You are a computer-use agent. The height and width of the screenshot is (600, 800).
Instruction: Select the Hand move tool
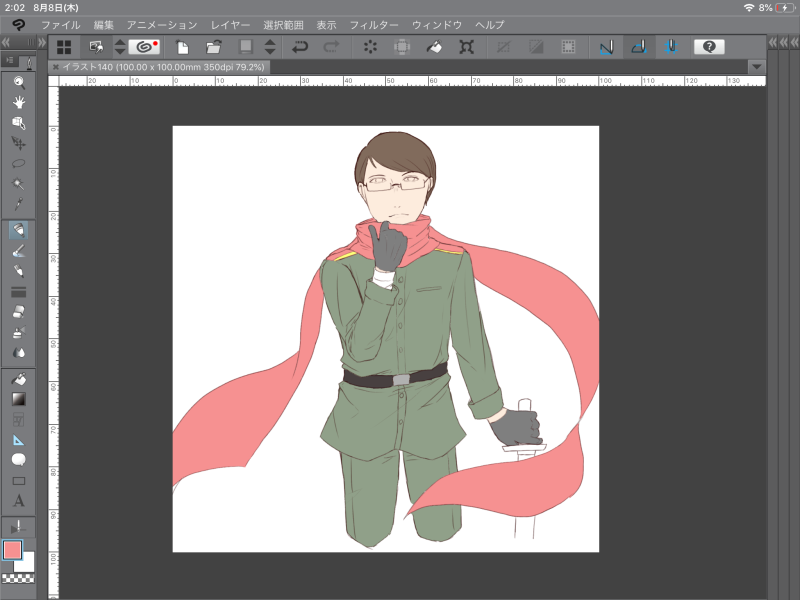18,102
